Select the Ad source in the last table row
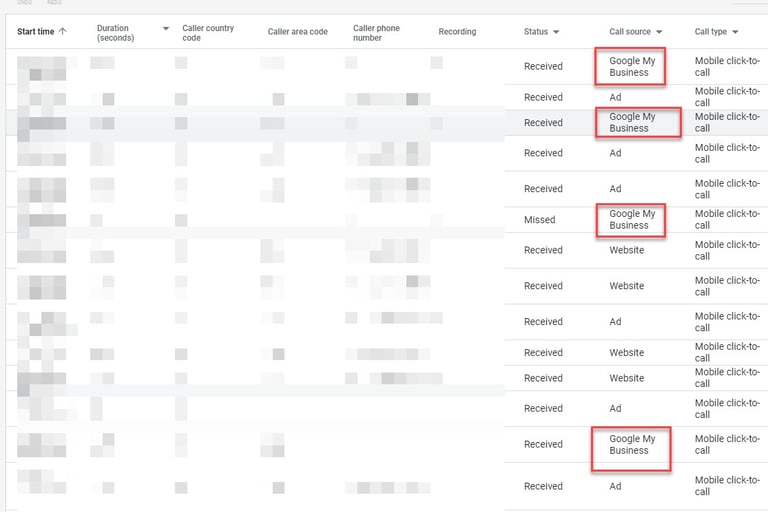This screenshot has height=512, width=768. pos(615,486)
